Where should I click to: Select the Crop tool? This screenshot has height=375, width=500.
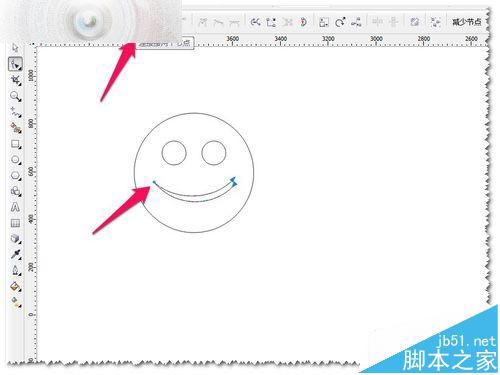click(15, 80)
